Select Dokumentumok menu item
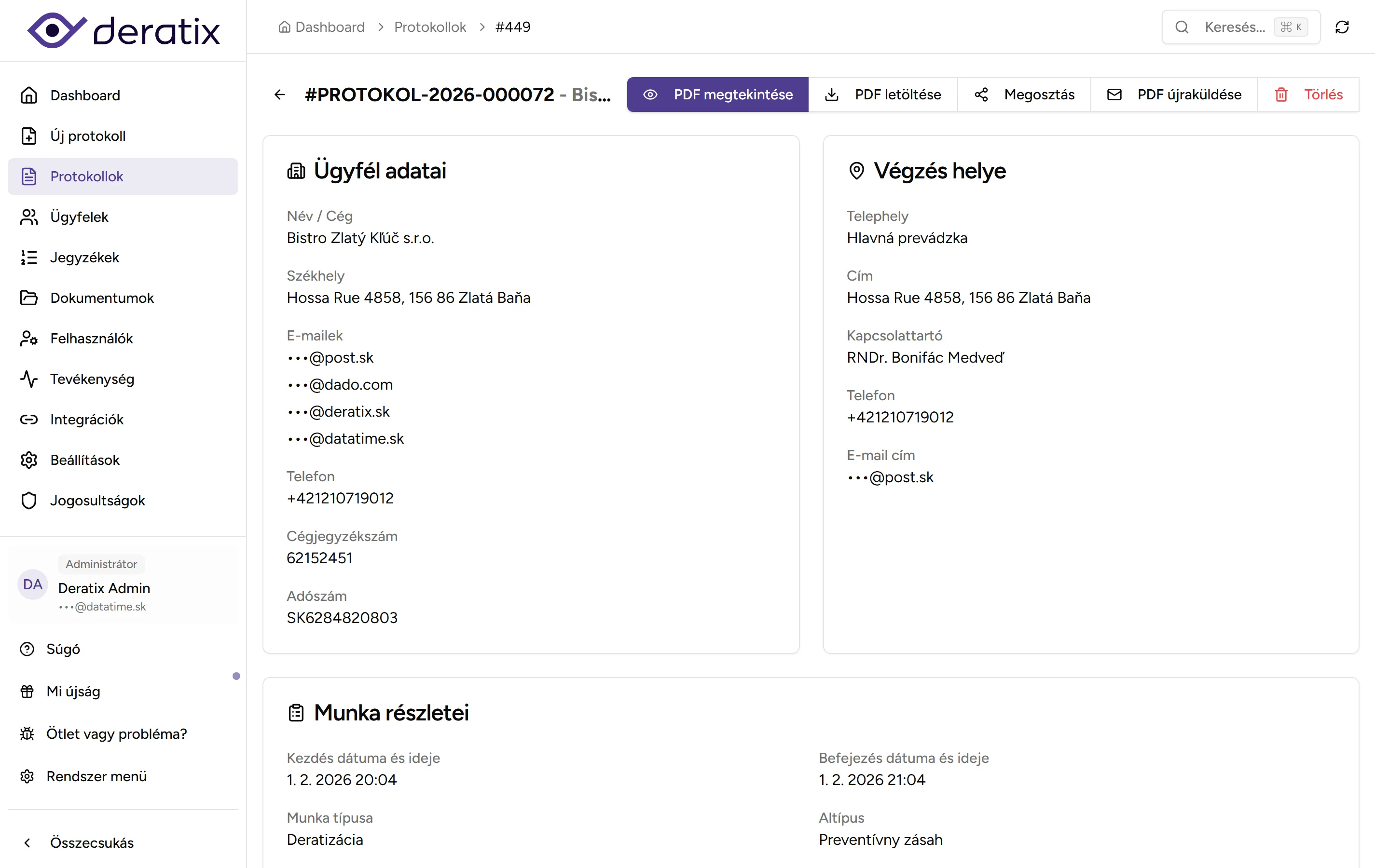This screenshot has width=1375, height=868. (102, 298)
